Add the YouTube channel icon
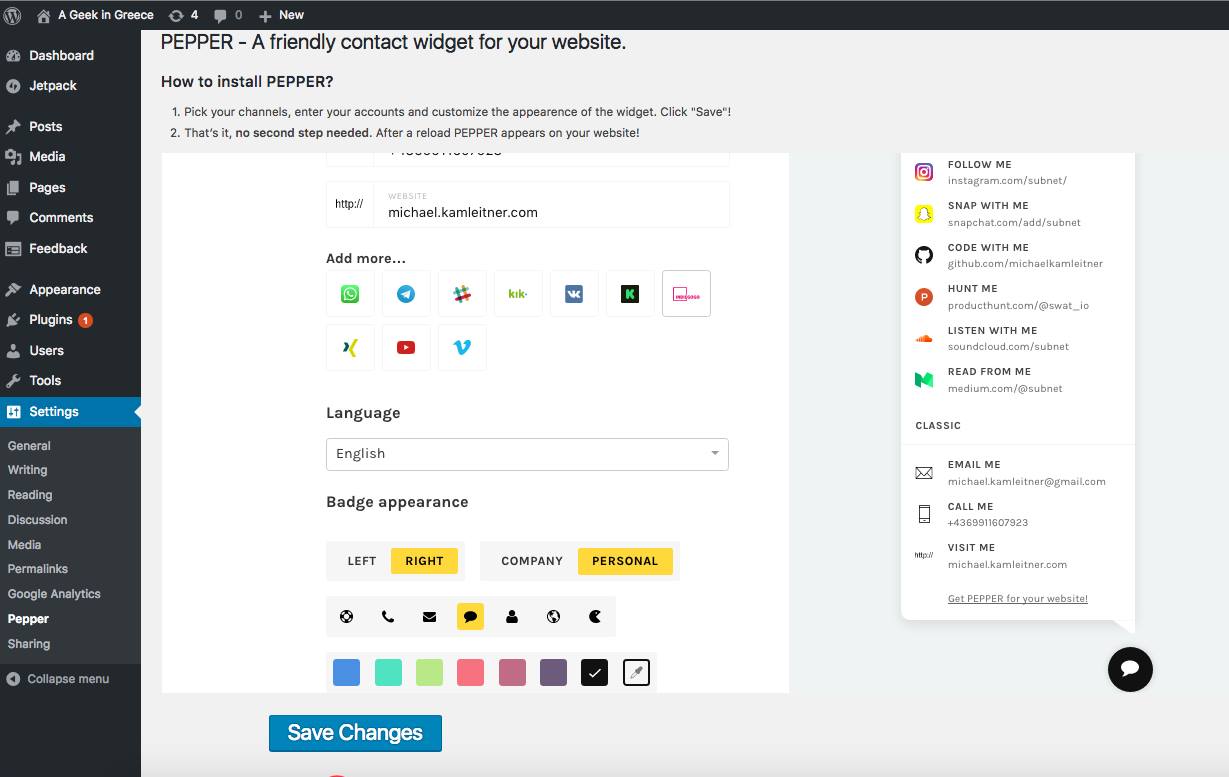Screen dimensions: 1229x777 406,347
